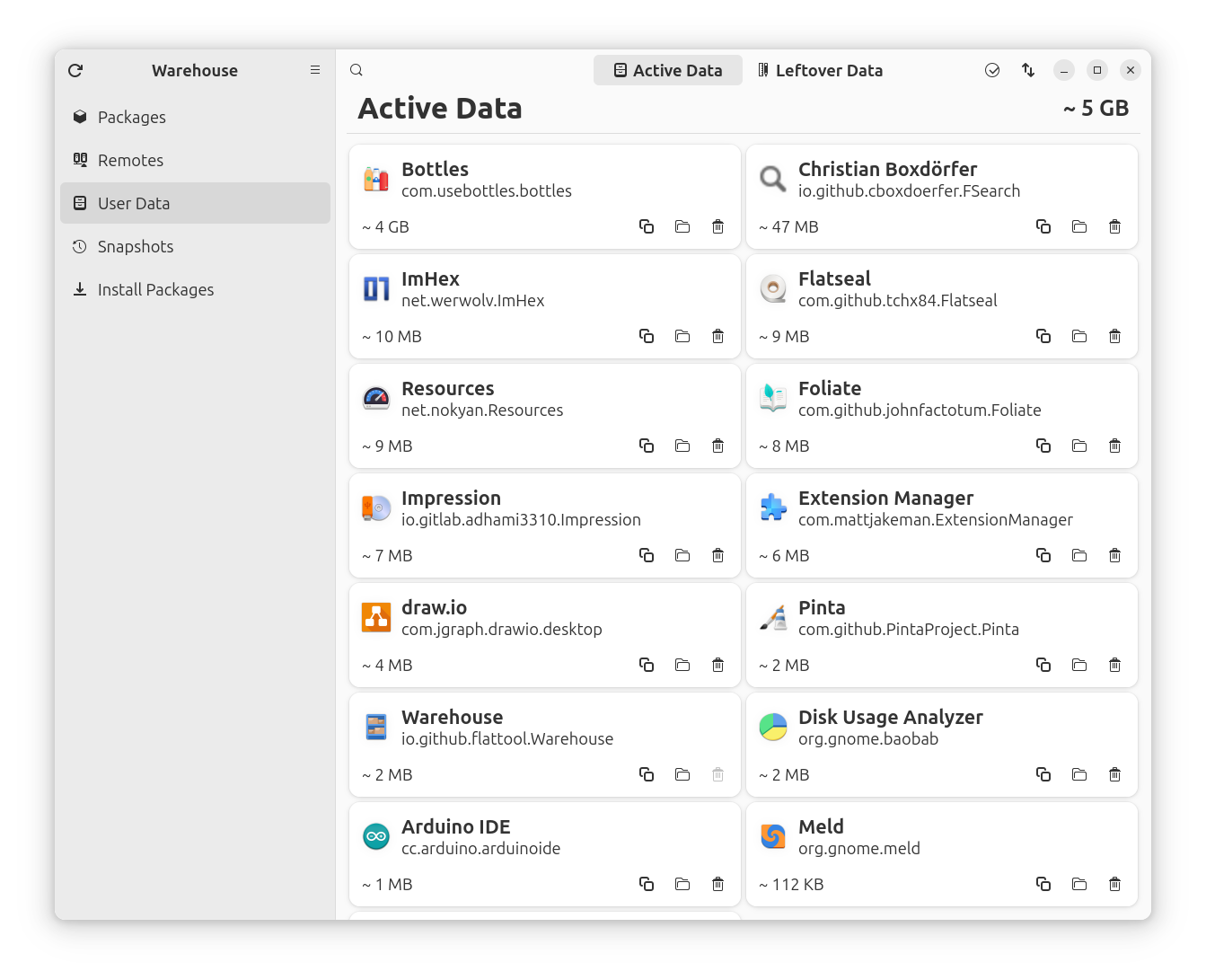The image size is (1206, 980).
Task: Click the ~ 112 KB size text
Action: [x=791, y=885]
